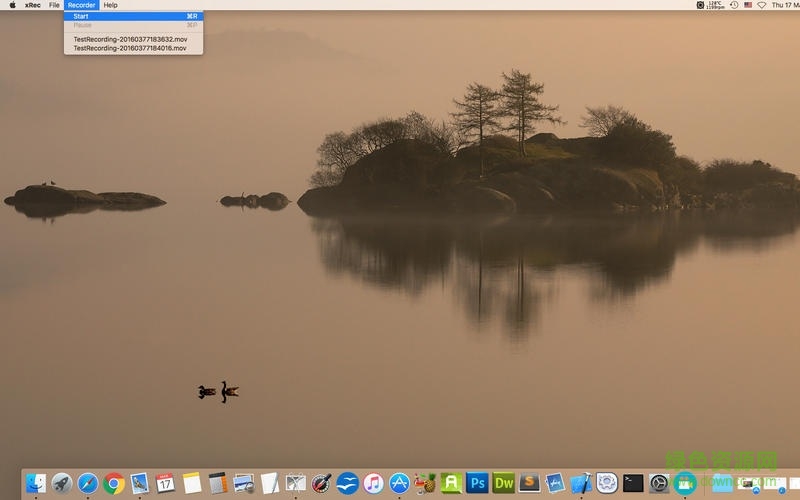Viewport: 800px width, 500px height.
Task: Open Terminal from the dock
Action: point(633,483)
